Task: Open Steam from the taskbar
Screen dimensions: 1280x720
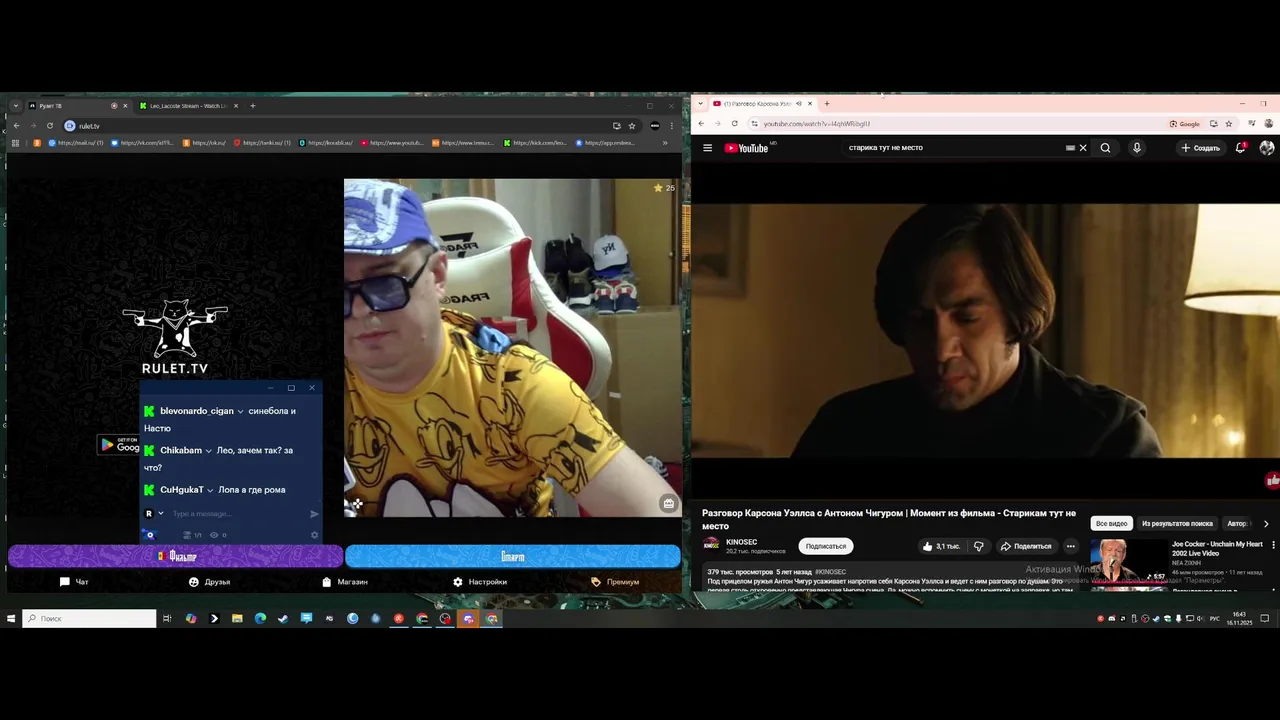Action: click(x=283, y=619)
